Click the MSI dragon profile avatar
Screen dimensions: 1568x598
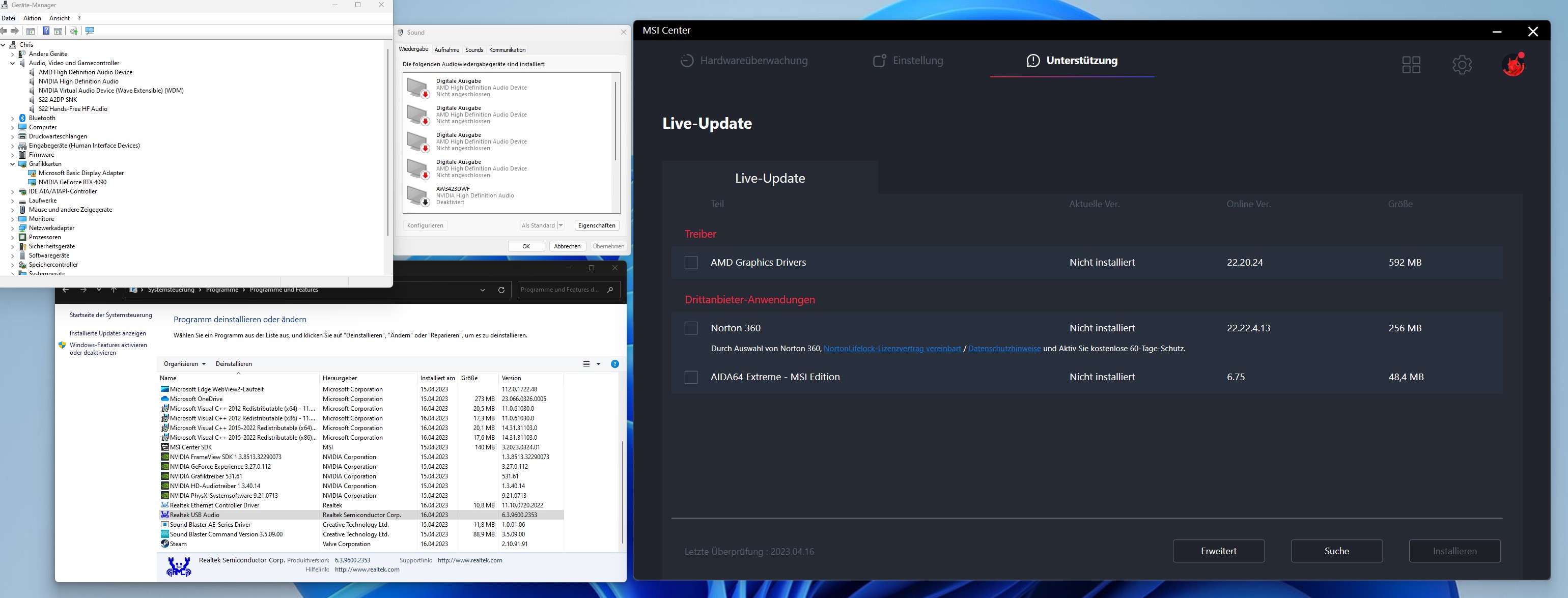[x=1513, y=65]
